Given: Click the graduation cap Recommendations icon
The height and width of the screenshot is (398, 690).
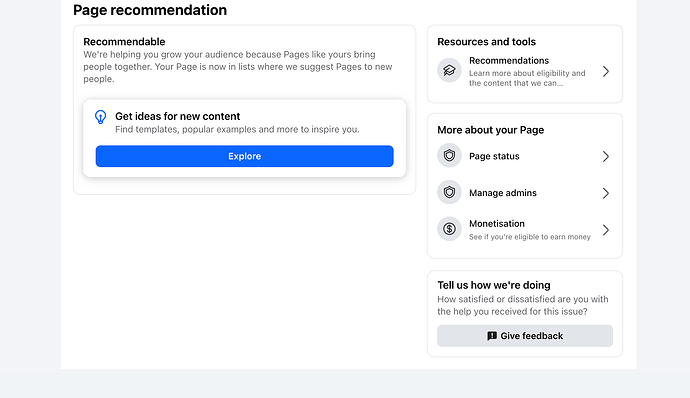Looking at the screenshot, I should (x=449, y=70).
